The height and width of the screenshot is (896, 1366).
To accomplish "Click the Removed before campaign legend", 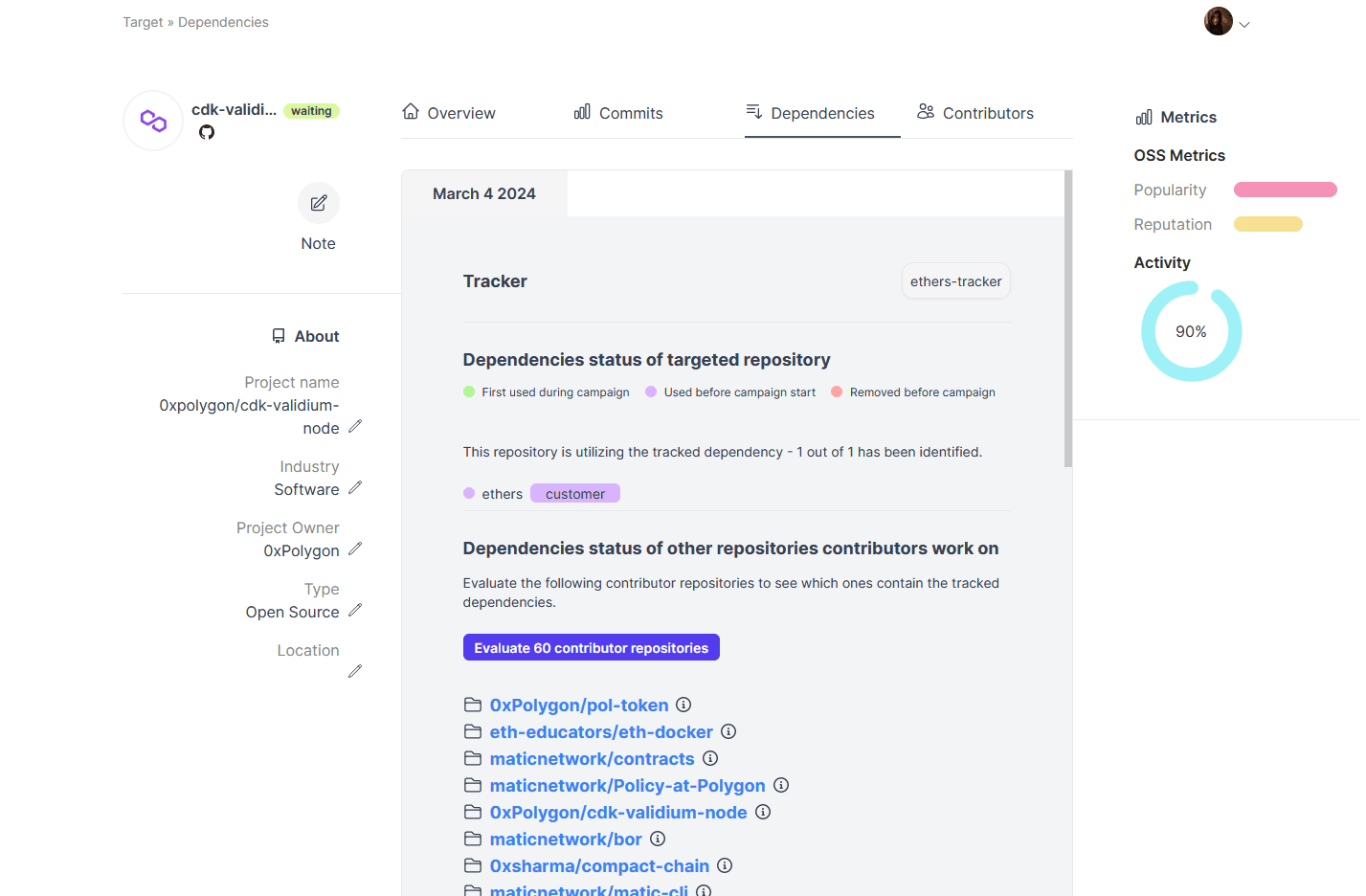I will (913, 392).
